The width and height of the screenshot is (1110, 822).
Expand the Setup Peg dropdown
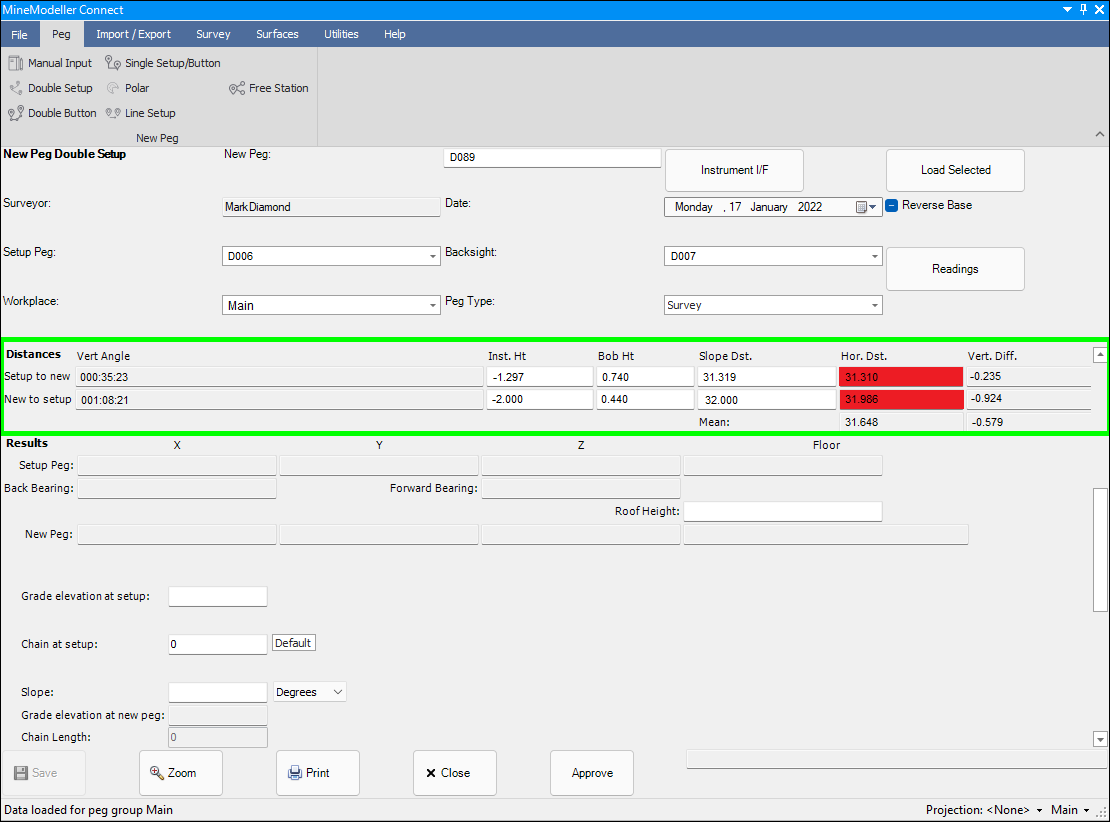coord(433,257)
